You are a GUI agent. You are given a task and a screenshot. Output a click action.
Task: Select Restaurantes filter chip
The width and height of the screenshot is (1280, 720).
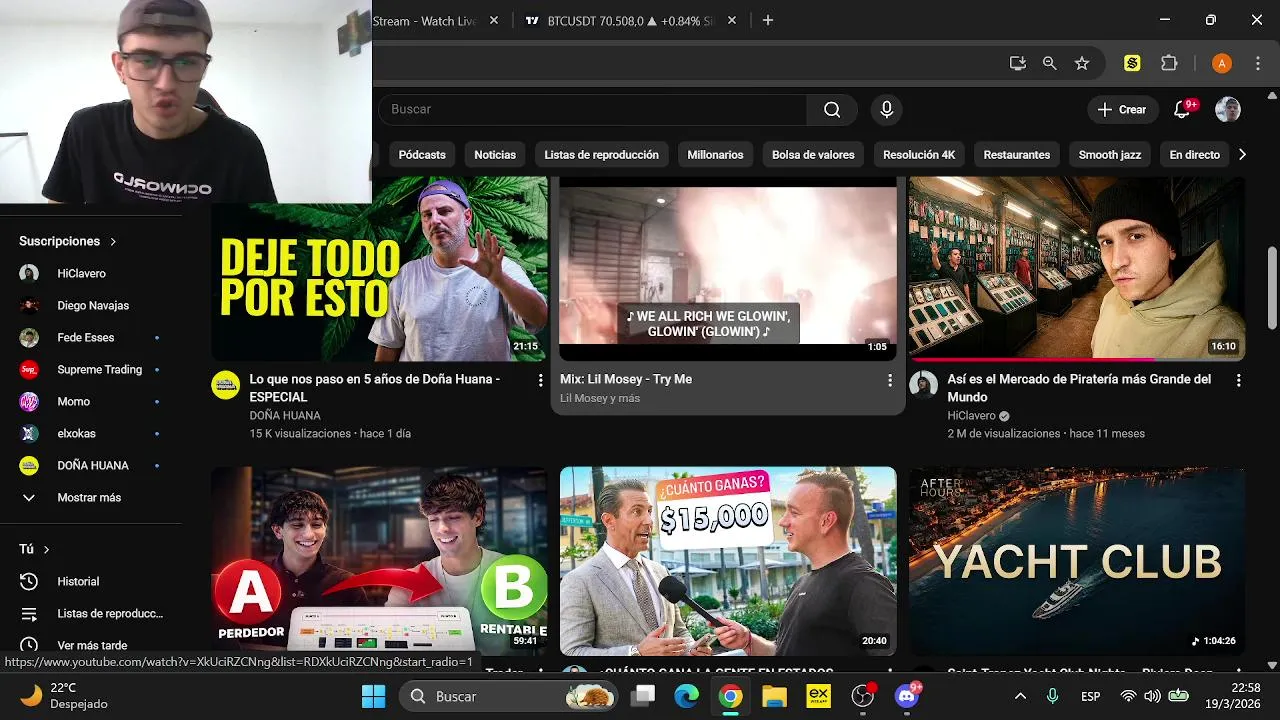(1017, 155)
